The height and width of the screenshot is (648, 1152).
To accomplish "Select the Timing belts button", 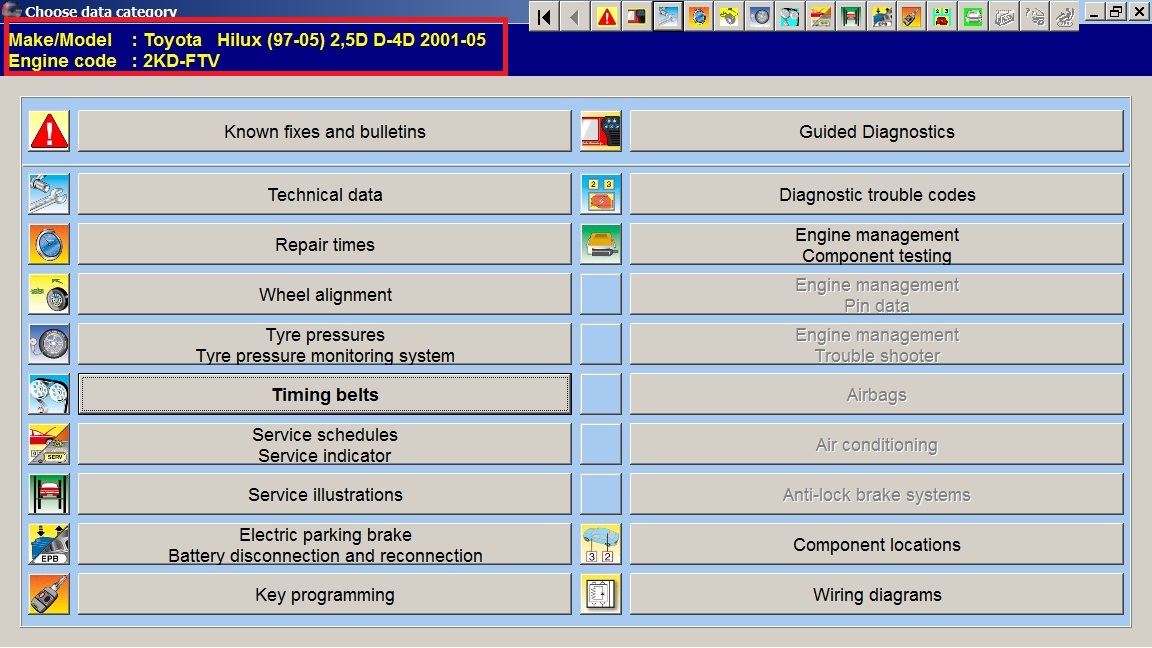I will point(325,394).
